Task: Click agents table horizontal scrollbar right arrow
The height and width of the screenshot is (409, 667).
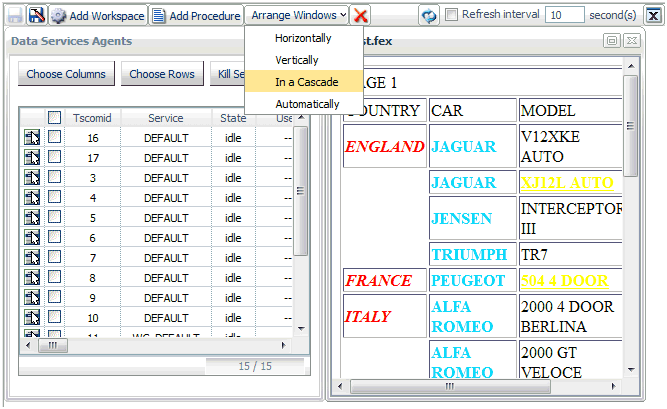Action: (x=283, y=345)
